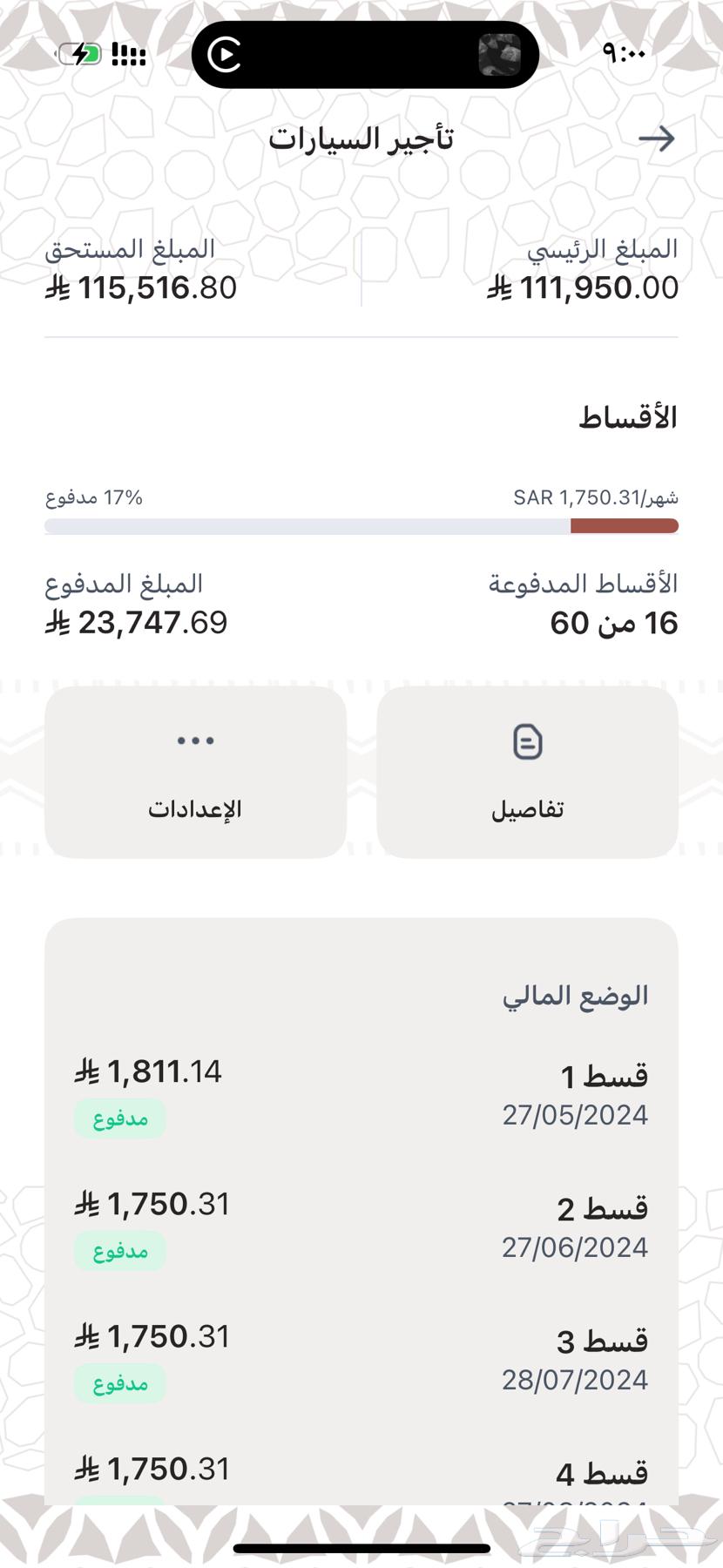The width and height of the screenshot is (723, 1568).
Task: Tap the signal strength icon in the status bar
Action: pos(128,54)
